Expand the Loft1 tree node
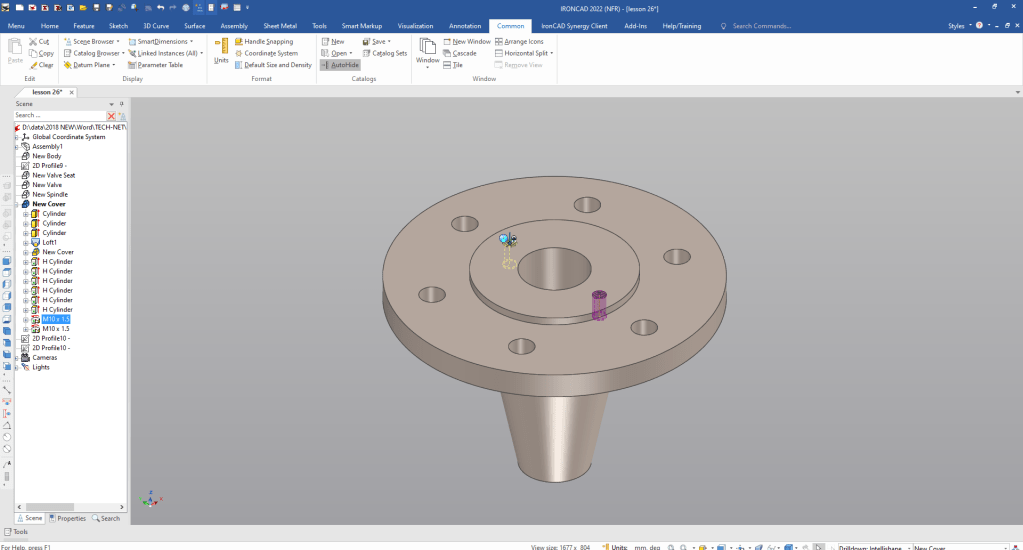Image resolution: width=1023 pixels, height=550 pixels. (26, 242)
